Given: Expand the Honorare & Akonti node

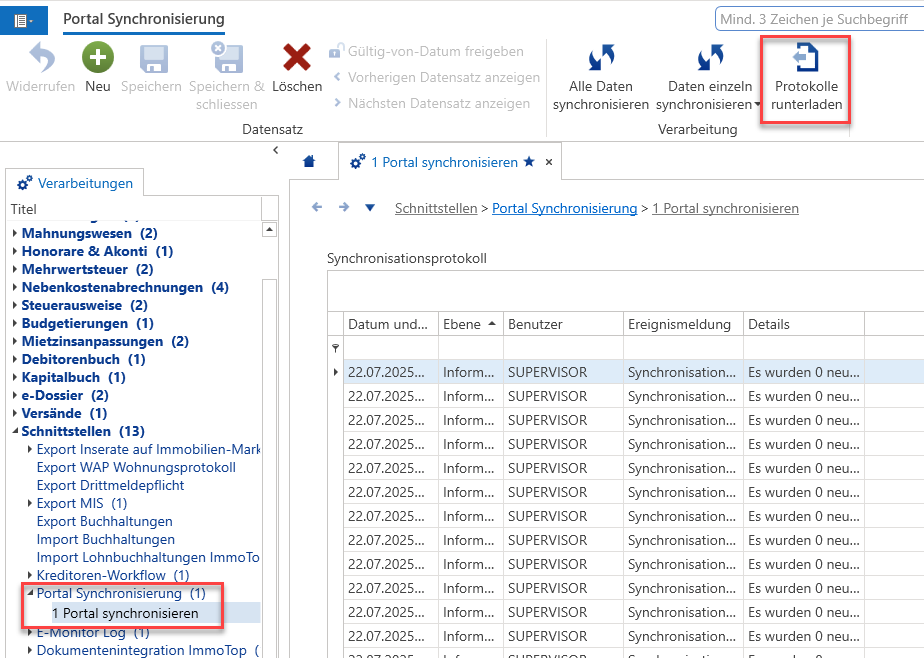Looking at the screenshot, I should 15,252.
